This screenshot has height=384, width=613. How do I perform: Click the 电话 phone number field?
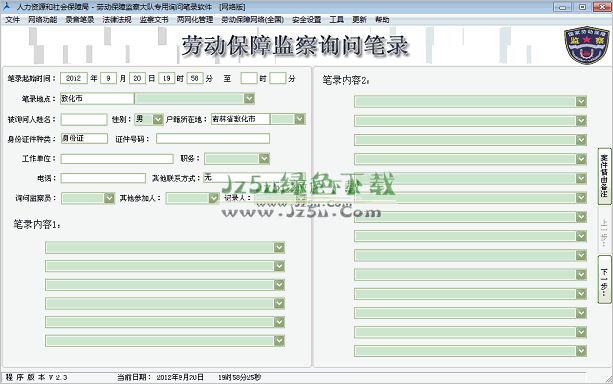coord(103,178)
